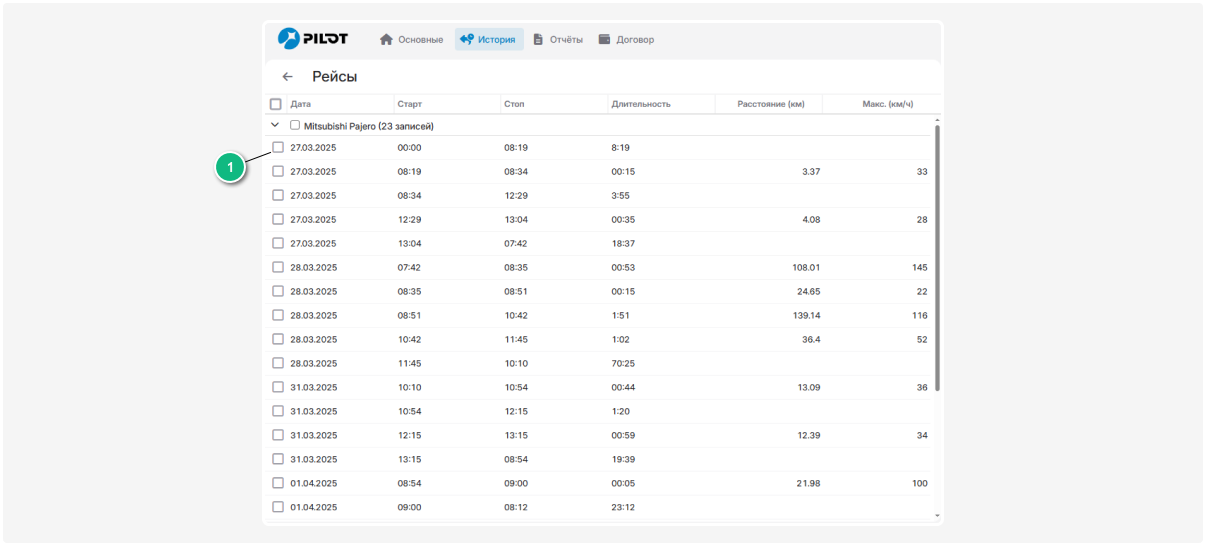The image size is (1206, 546).
Task: Collapse the Mitsubishi Pajero group chevron
Action: tap(275, 126)
